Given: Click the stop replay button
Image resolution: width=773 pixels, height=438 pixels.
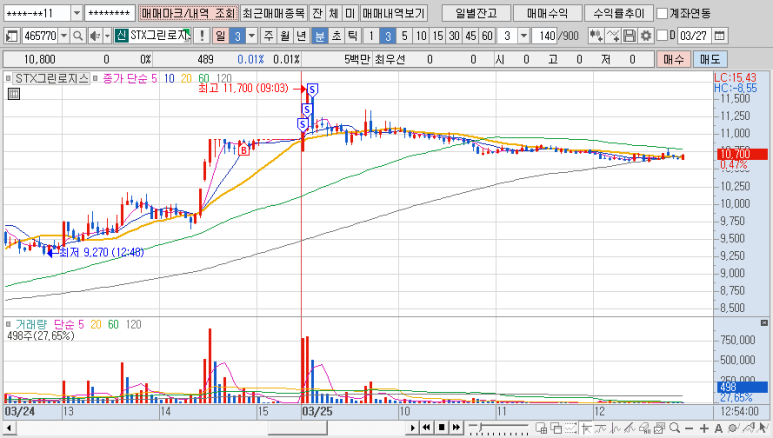Looking at the screenshot, I should coord(441,428).
